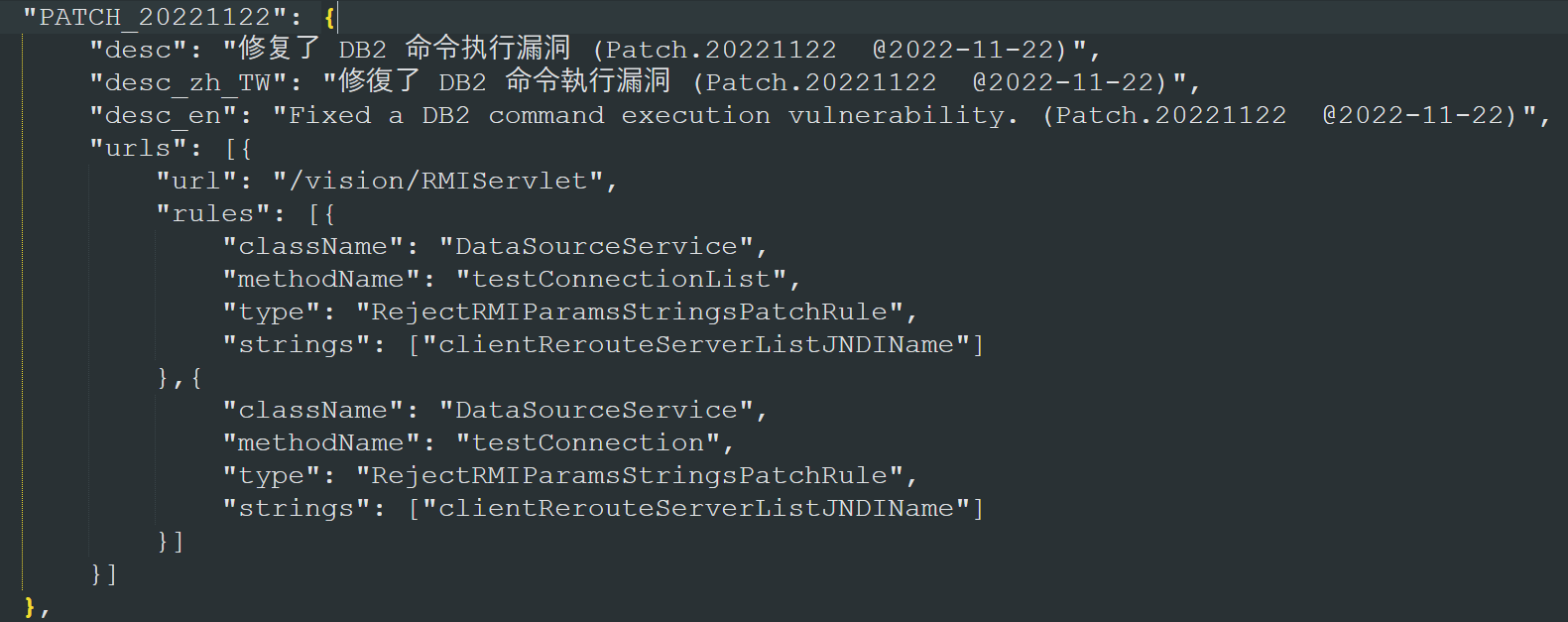Click the second "clientRerouteServerListJNDIName" string
Image resolution: width=1568 pixels, height=622 pixels.
[696, 508]
